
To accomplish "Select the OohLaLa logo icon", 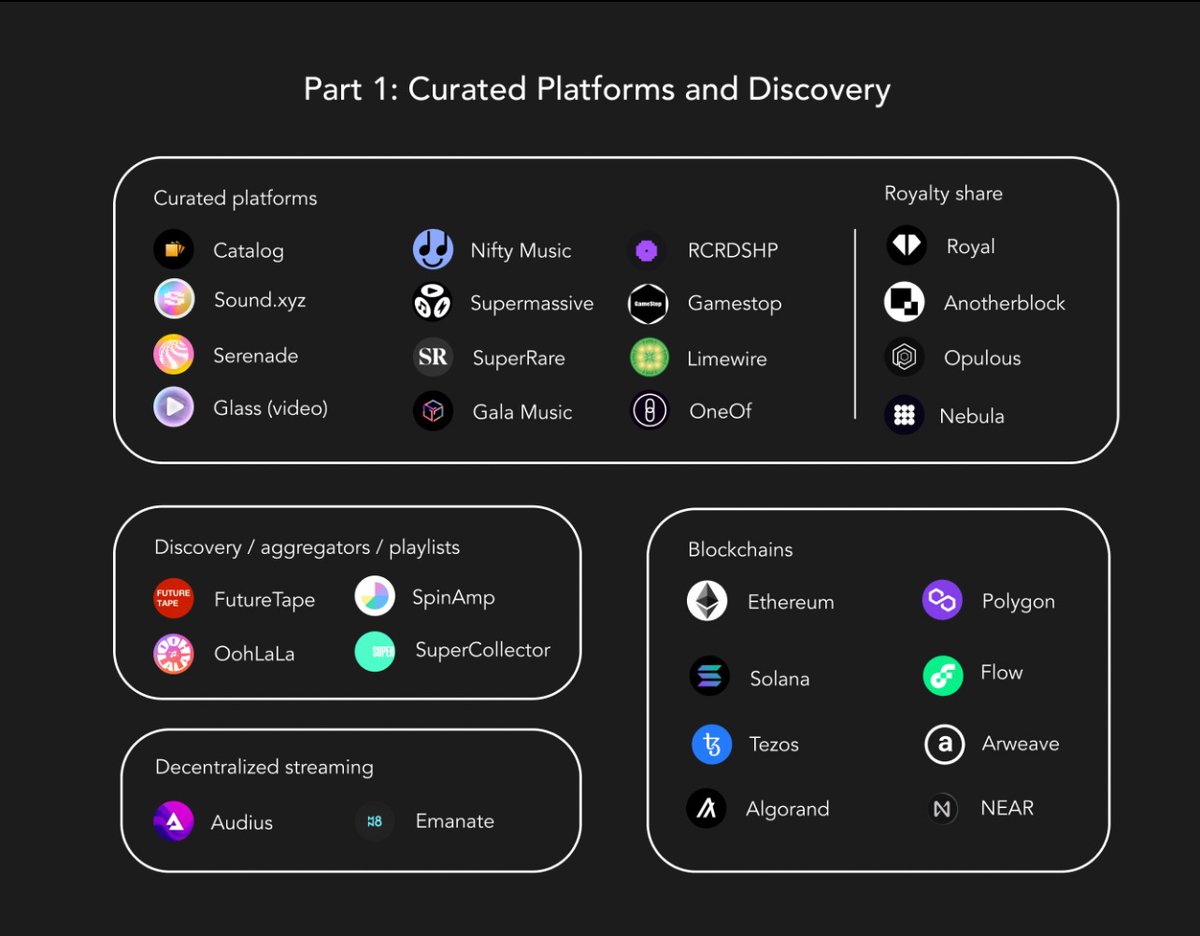I will (x=174, y=653).
